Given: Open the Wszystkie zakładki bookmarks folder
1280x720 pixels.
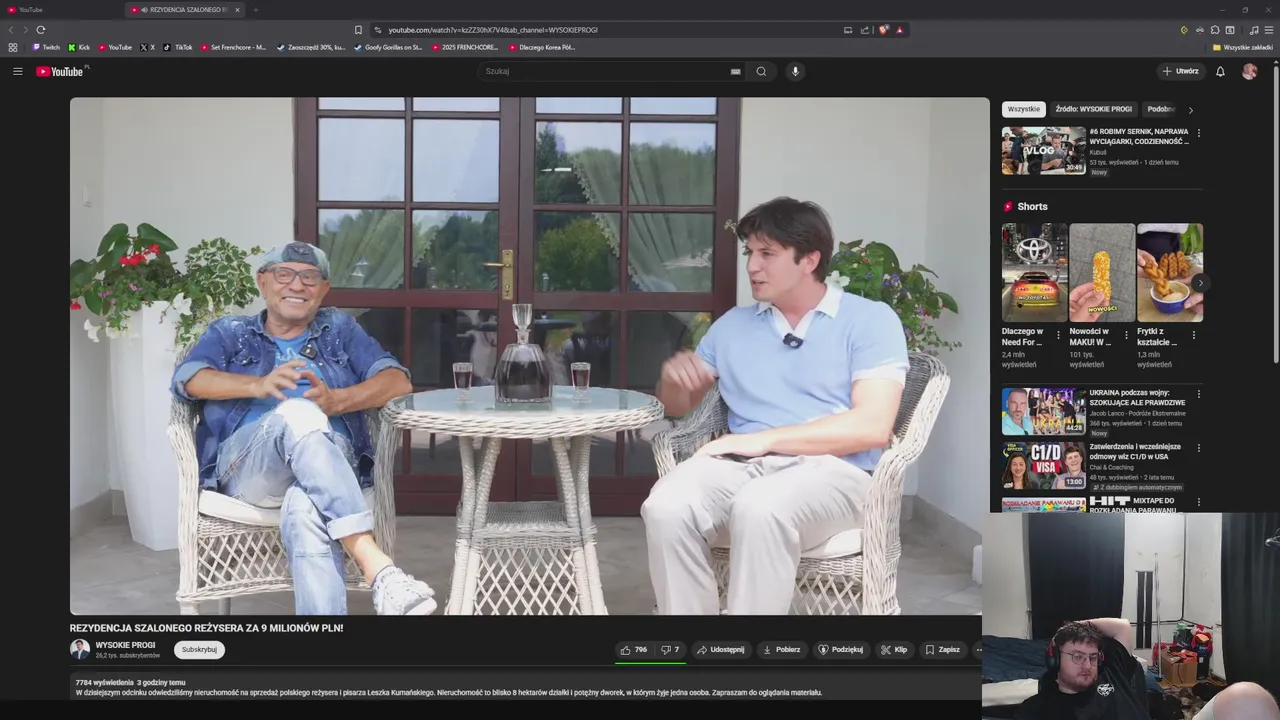Looking at the screenshot, I should point(1243,47).
